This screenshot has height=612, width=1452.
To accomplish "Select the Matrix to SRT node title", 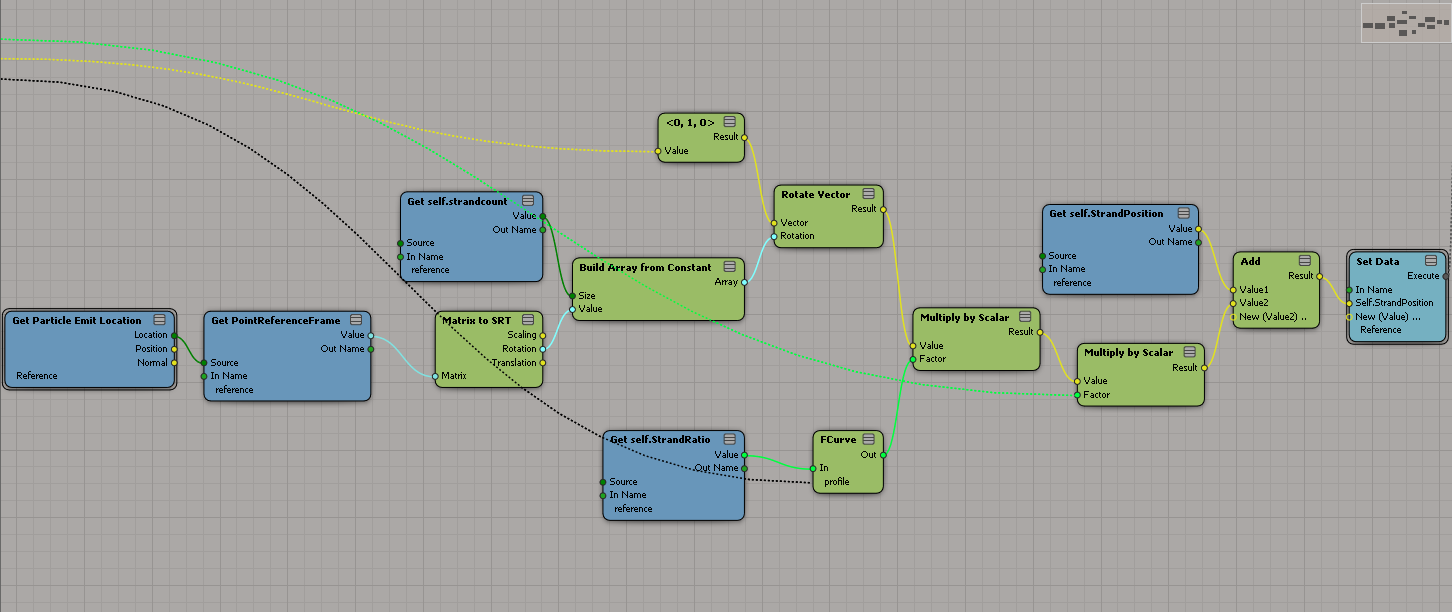I will click(x=476, y=321).
